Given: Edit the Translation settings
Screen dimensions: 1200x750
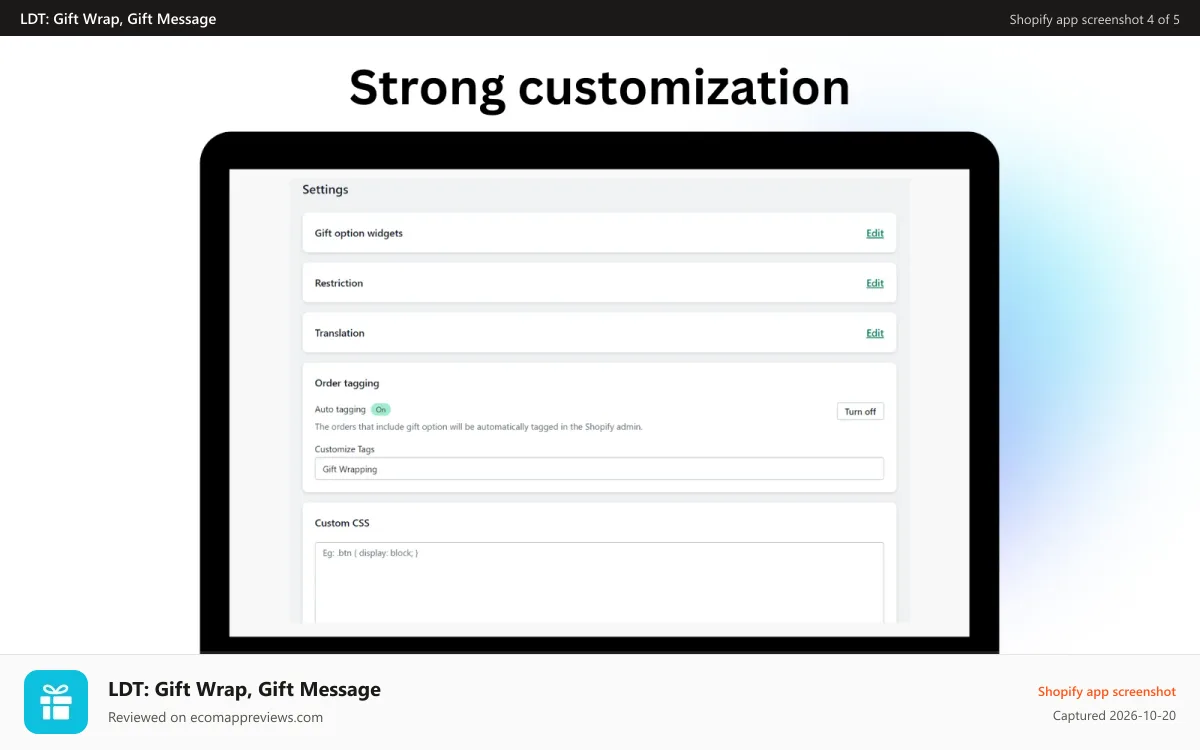Looking at the screenshot, I should (x=875, y=333).
